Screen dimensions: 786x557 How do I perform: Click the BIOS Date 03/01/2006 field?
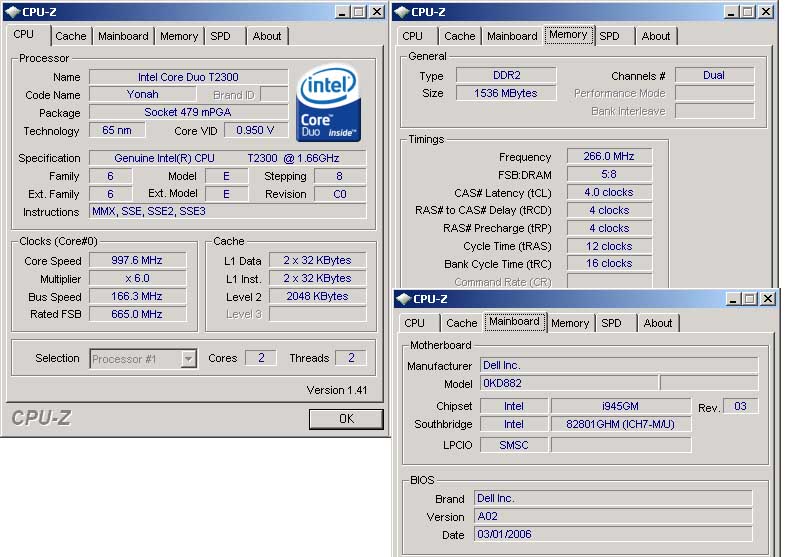pos(613,534)
